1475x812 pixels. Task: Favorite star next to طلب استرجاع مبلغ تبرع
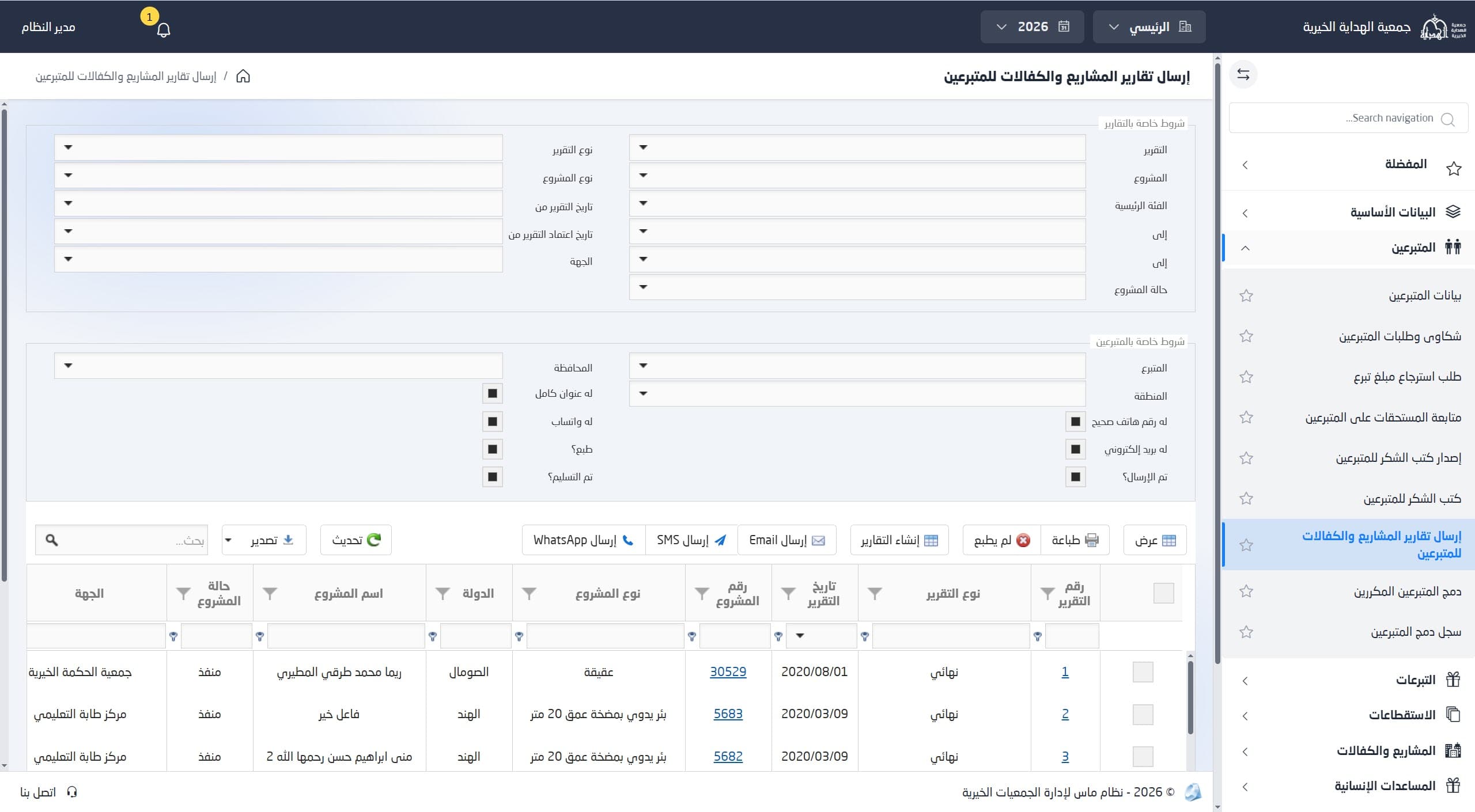(x=1246, y=377)
